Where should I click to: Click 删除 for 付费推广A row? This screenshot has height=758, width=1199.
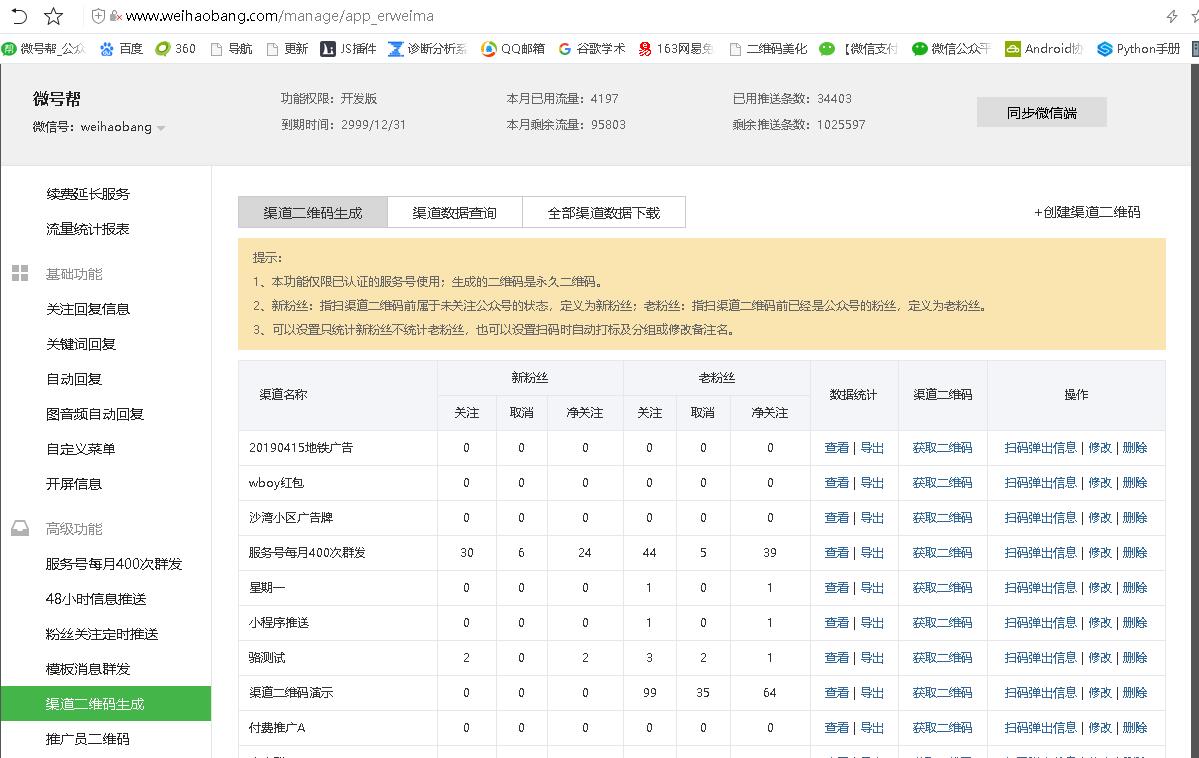(x=1135, y=728)
